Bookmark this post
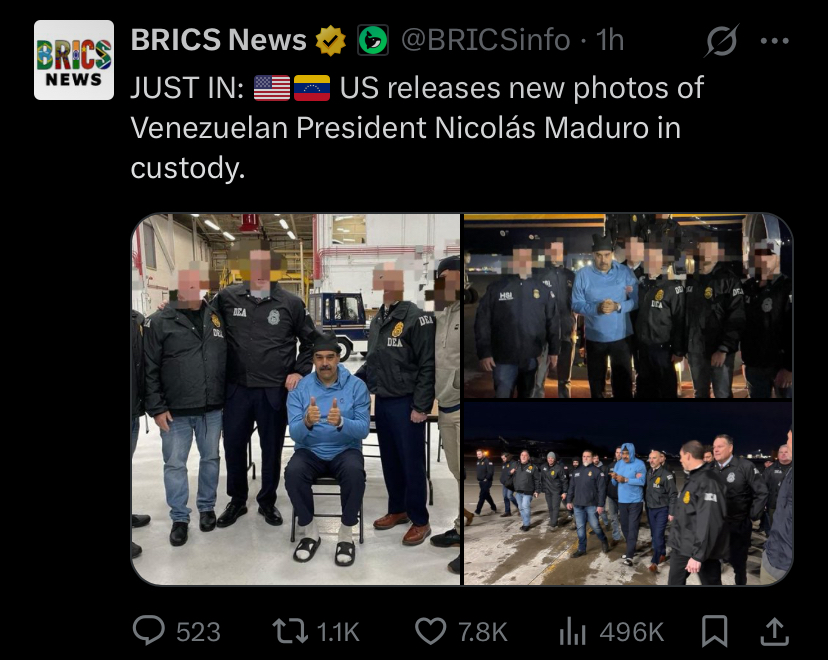Screen dimensions: 828x660 [714, 631]
